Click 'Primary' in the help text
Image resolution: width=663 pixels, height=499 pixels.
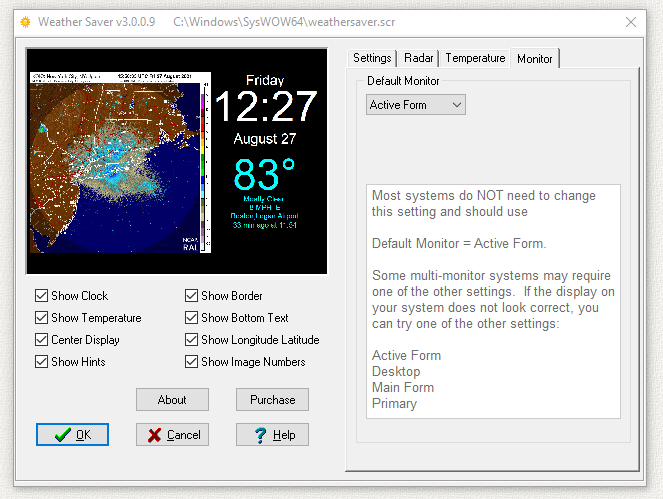(x=395, y=403)
